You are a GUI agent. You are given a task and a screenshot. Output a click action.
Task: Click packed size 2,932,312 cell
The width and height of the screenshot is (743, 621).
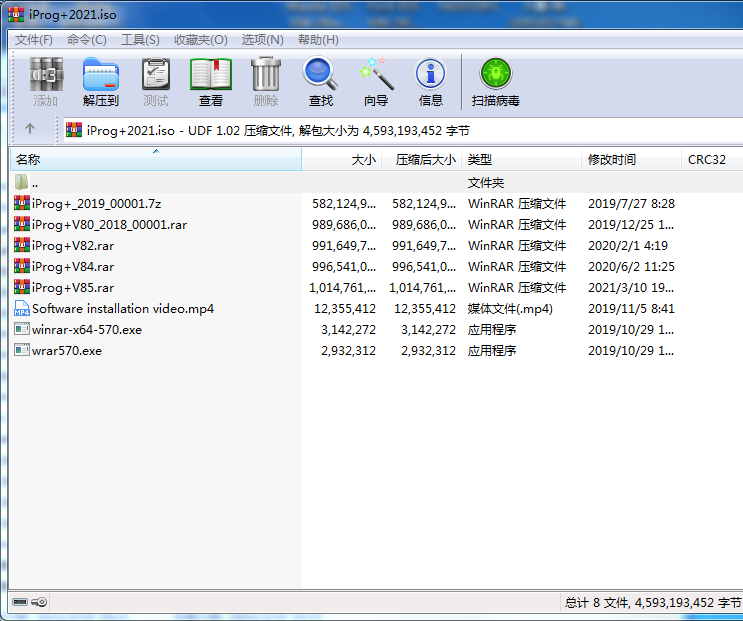pyautogui.click(x=428, y=351)
